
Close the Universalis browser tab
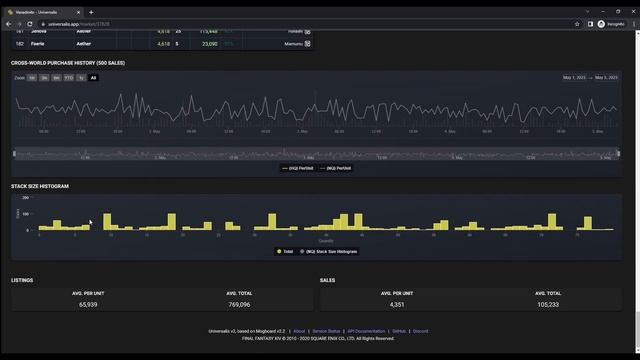[x=78, y=12]
